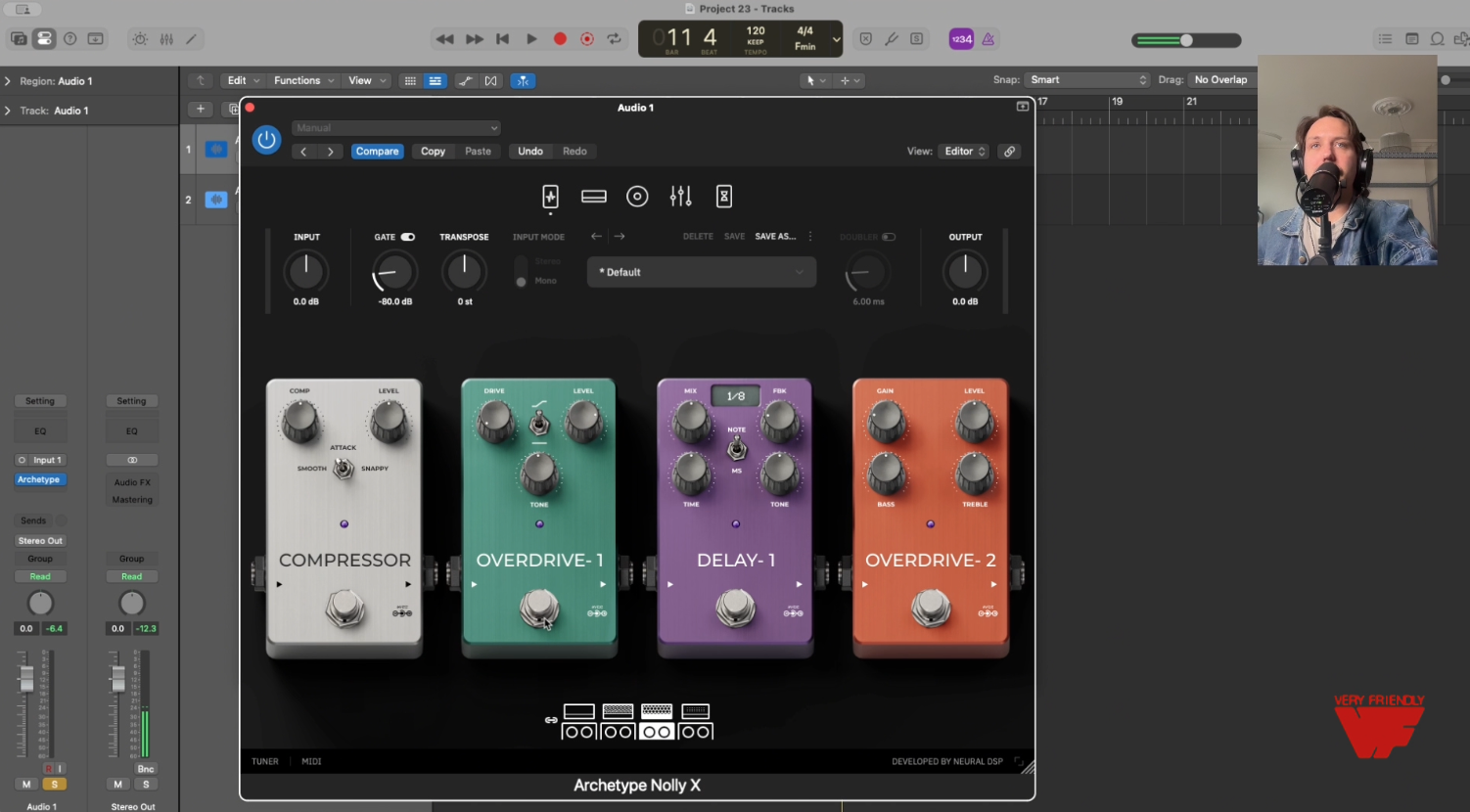
Task: Click the Tuner tab at bottom
Action: (x=265, y=761)
